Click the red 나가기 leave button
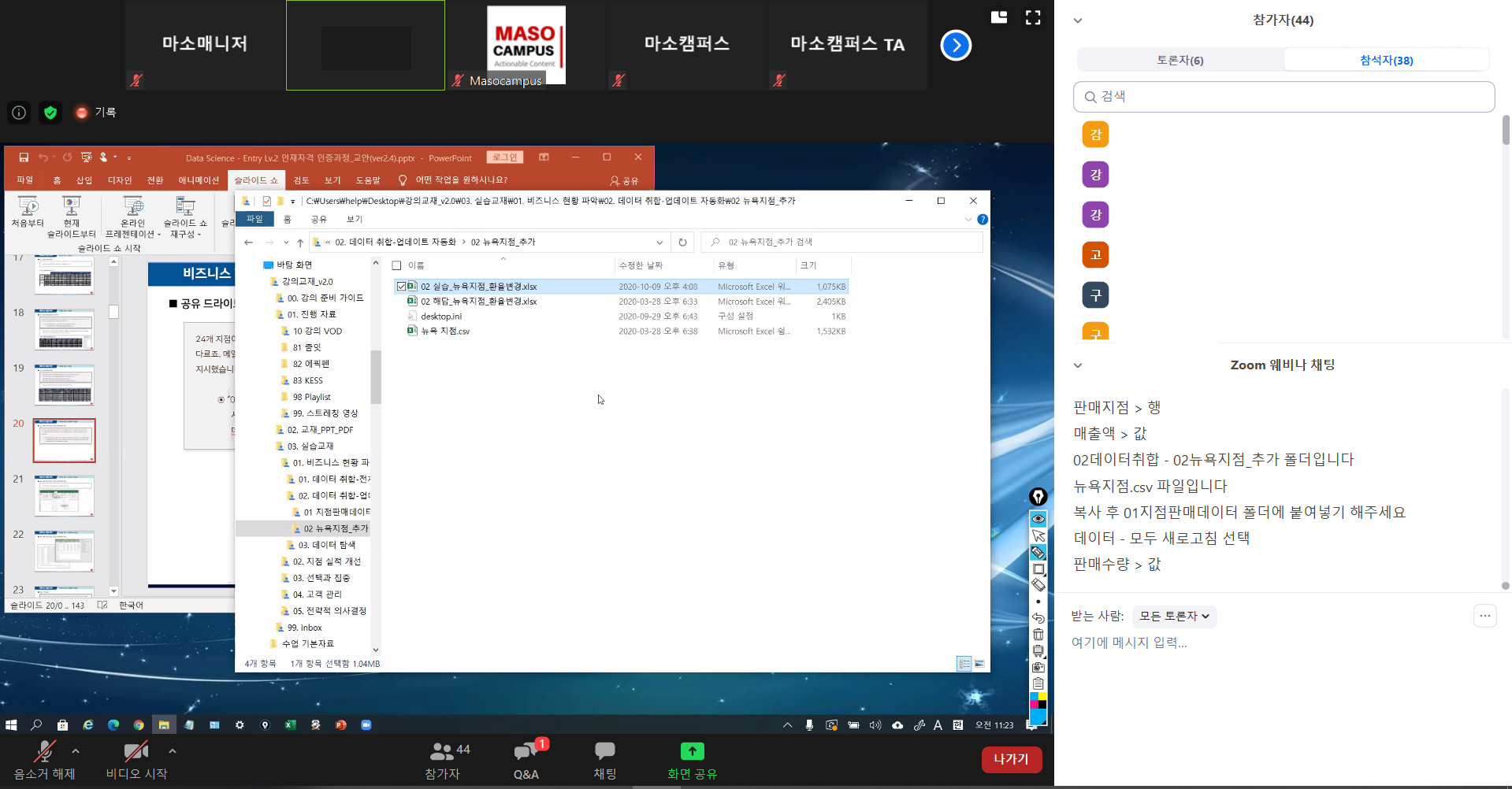This screenshot has height=789, width=1512. 1011,758
